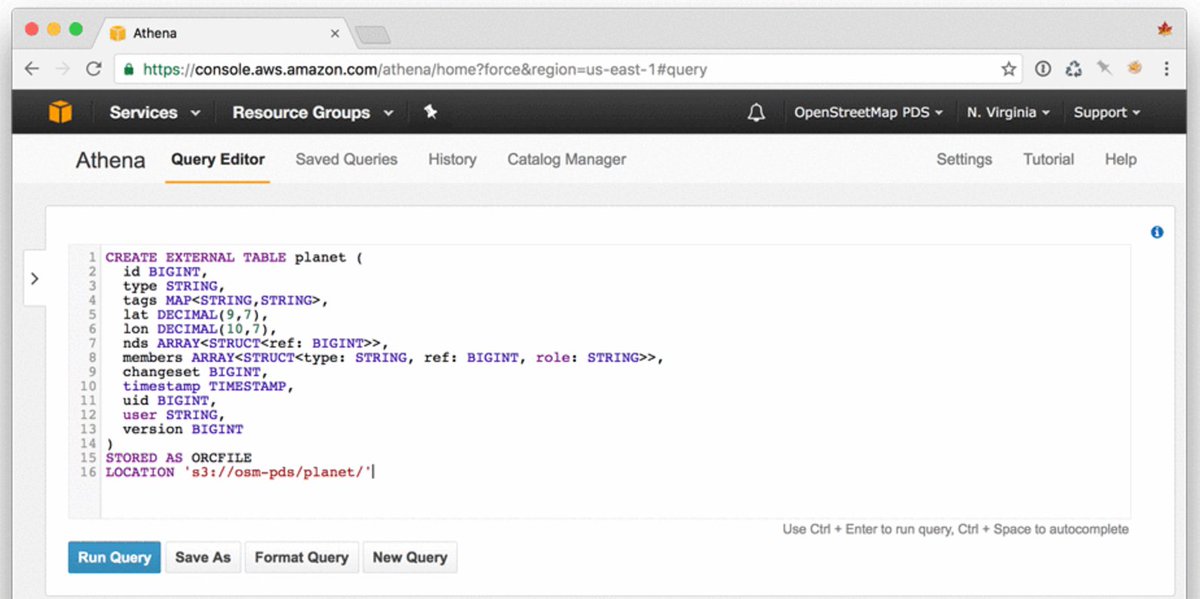This screenshot has height=599, width=1200.
Task: Click the 'nds ARRAY<STRUCT<ref: BIGINT>>' line
Action: coord(255,343)
